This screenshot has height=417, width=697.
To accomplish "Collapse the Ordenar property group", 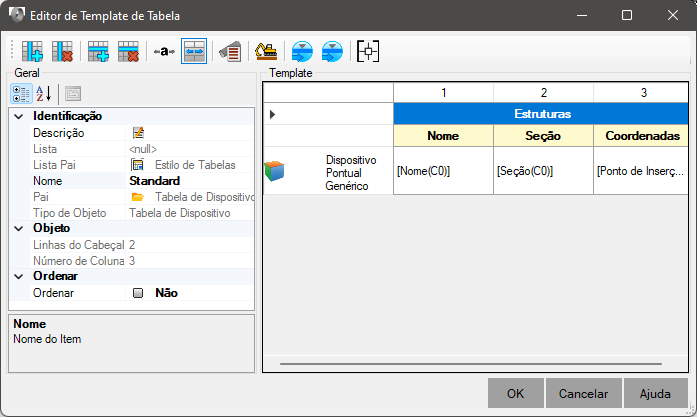I will tap(19, 277).
